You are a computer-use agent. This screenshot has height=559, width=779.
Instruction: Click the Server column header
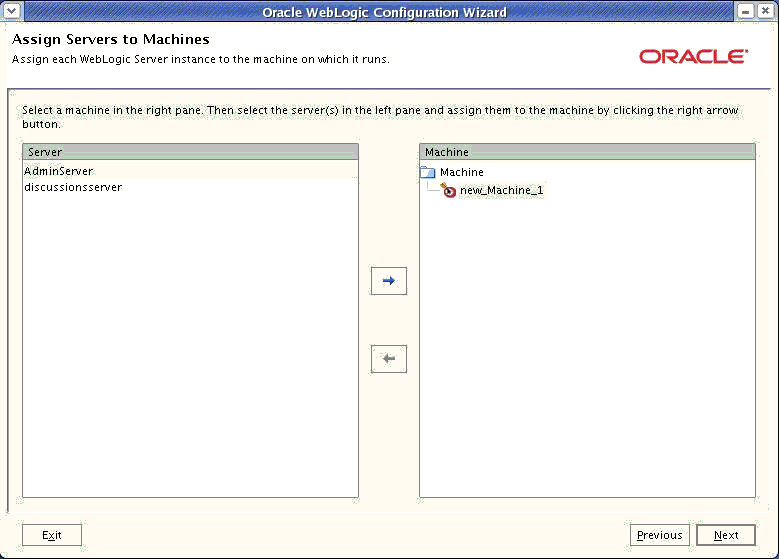pyautogui.click(x=190, y=152)
